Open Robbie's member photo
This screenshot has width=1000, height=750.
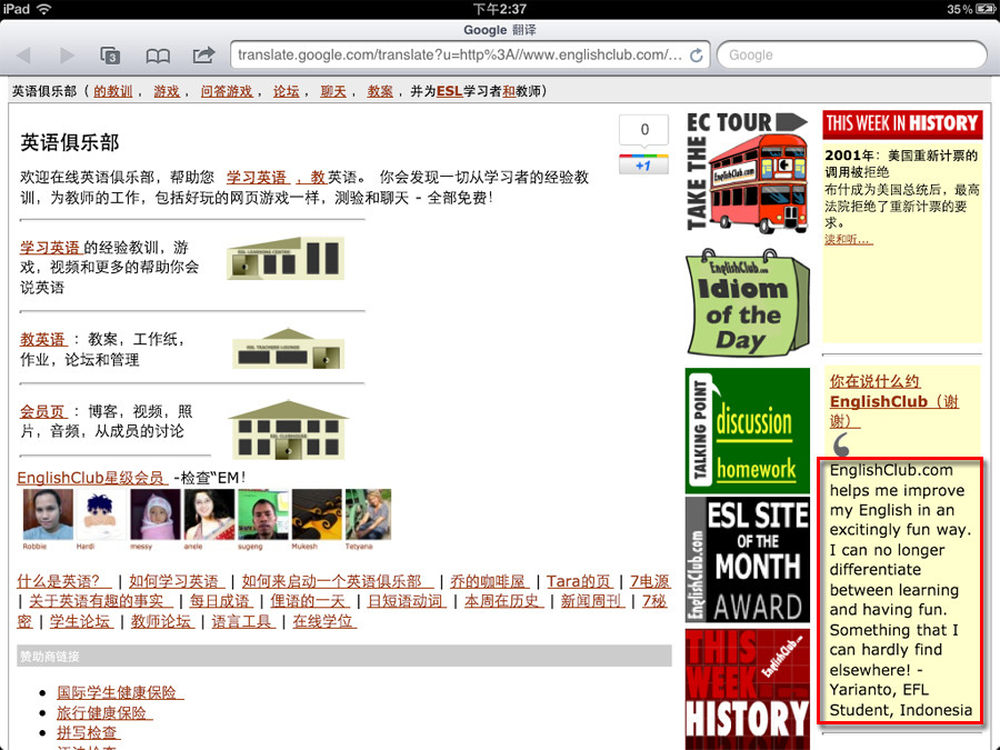point(48,515)
